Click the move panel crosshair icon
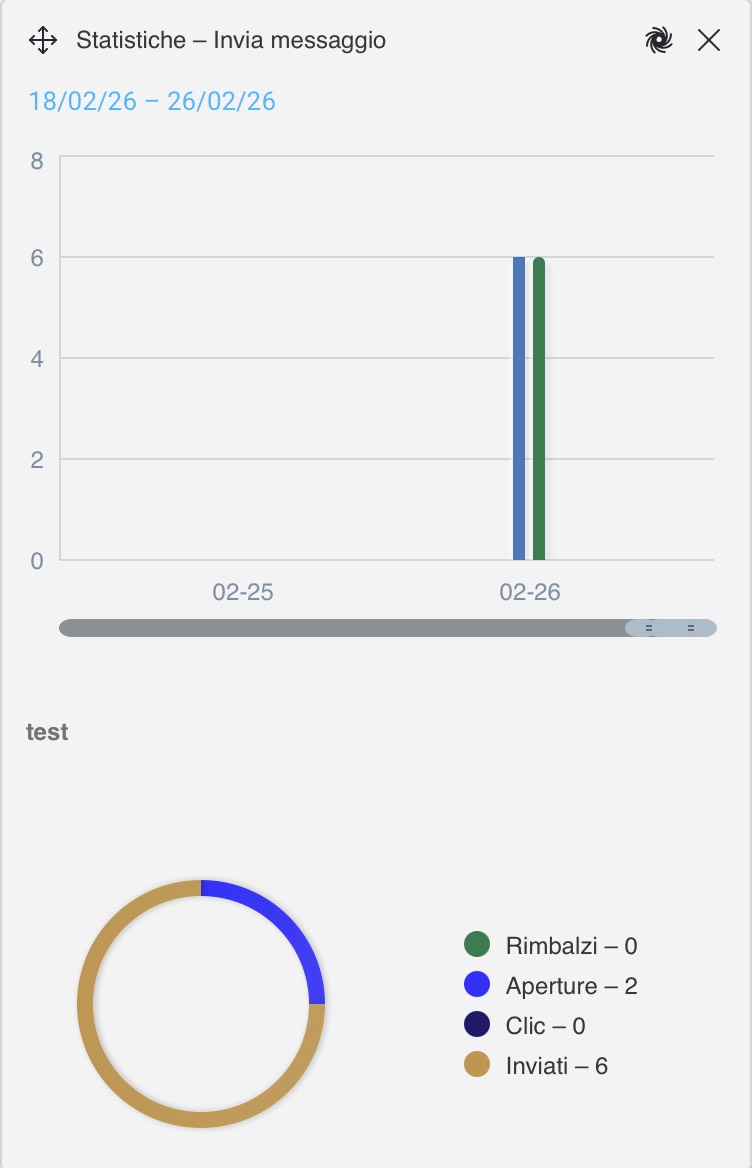This screenshot has height=1168, width=752. [42, 41]
